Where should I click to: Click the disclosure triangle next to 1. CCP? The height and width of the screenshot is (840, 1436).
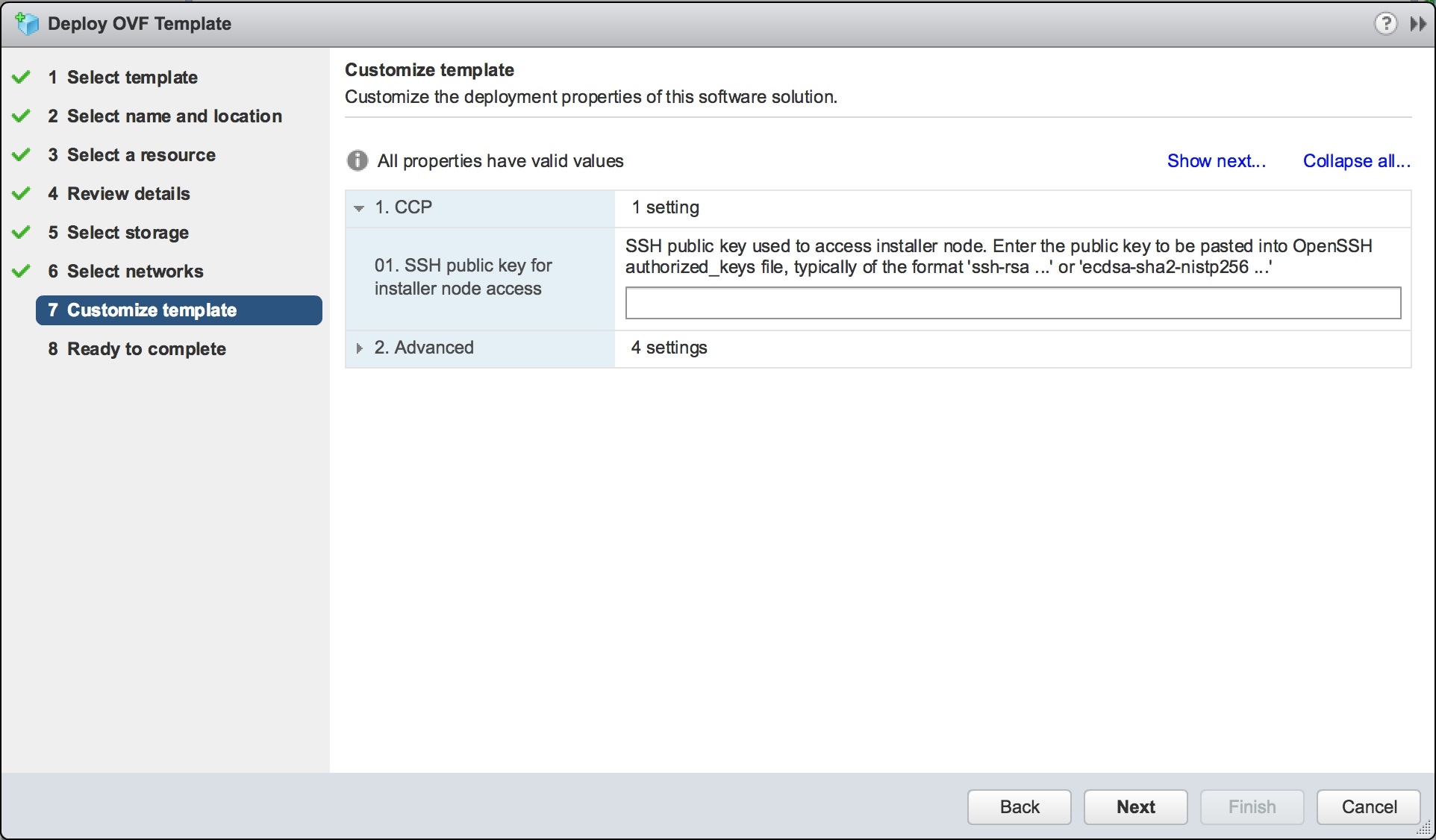tap(359, 208)
